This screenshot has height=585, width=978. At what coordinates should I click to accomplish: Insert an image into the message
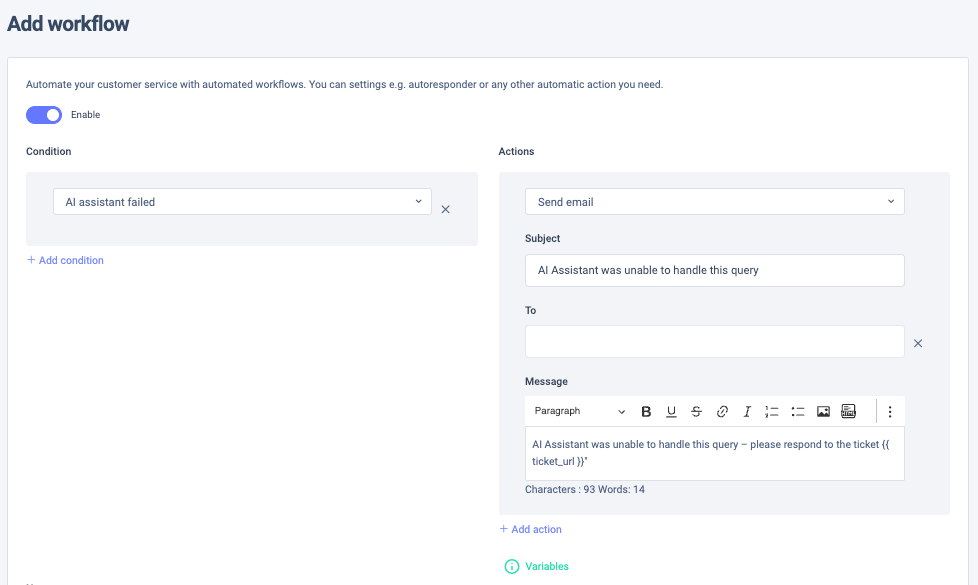coord(823,411)
